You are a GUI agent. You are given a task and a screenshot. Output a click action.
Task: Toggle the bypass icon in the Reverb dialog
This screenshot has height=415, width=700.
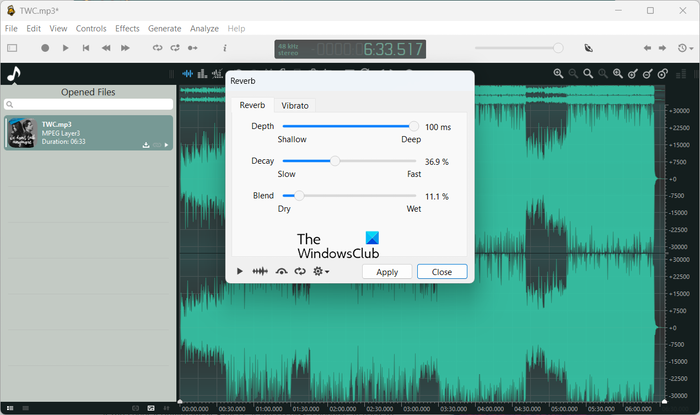(x=281, y=271)
